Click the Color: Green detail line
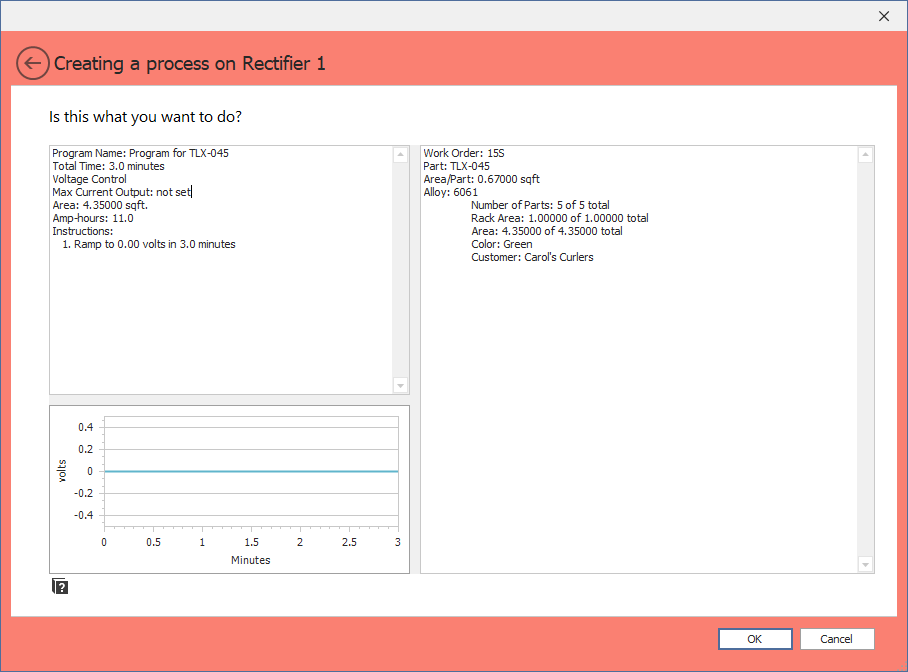 coord(501,244)
